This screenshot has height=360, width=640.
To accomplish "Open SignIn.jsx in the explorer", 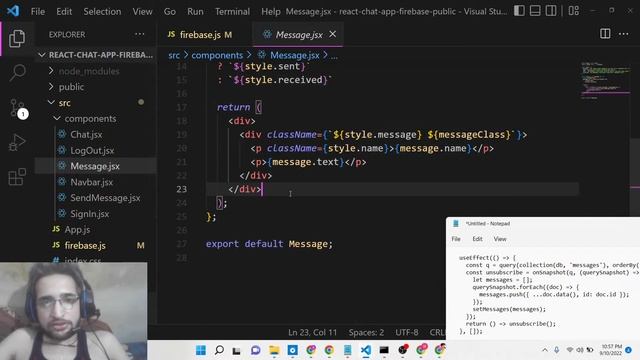I will pos(96,213).
